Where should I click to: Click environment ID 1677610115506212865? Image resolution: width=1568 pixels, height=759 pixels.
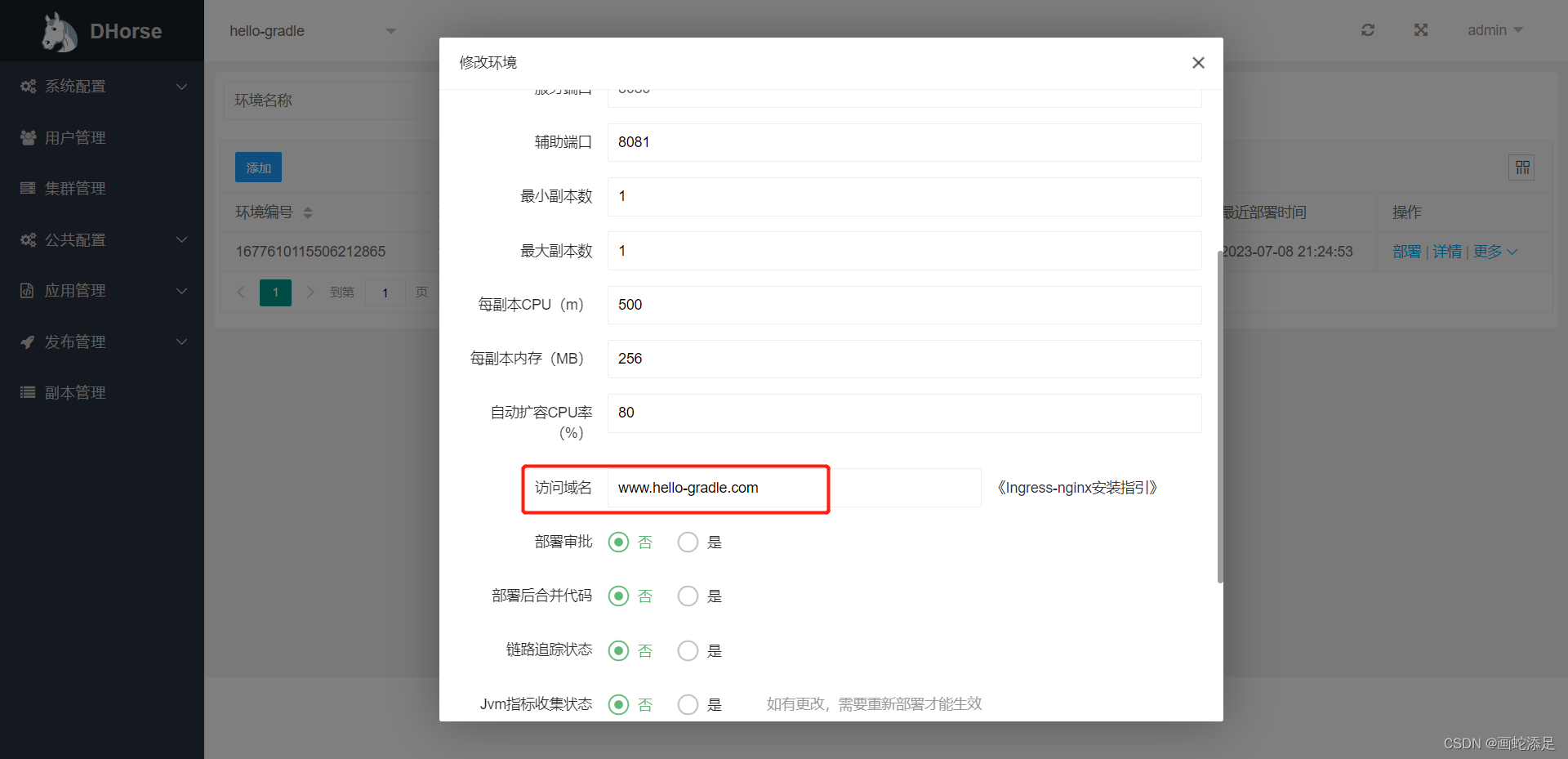[310, 252]
